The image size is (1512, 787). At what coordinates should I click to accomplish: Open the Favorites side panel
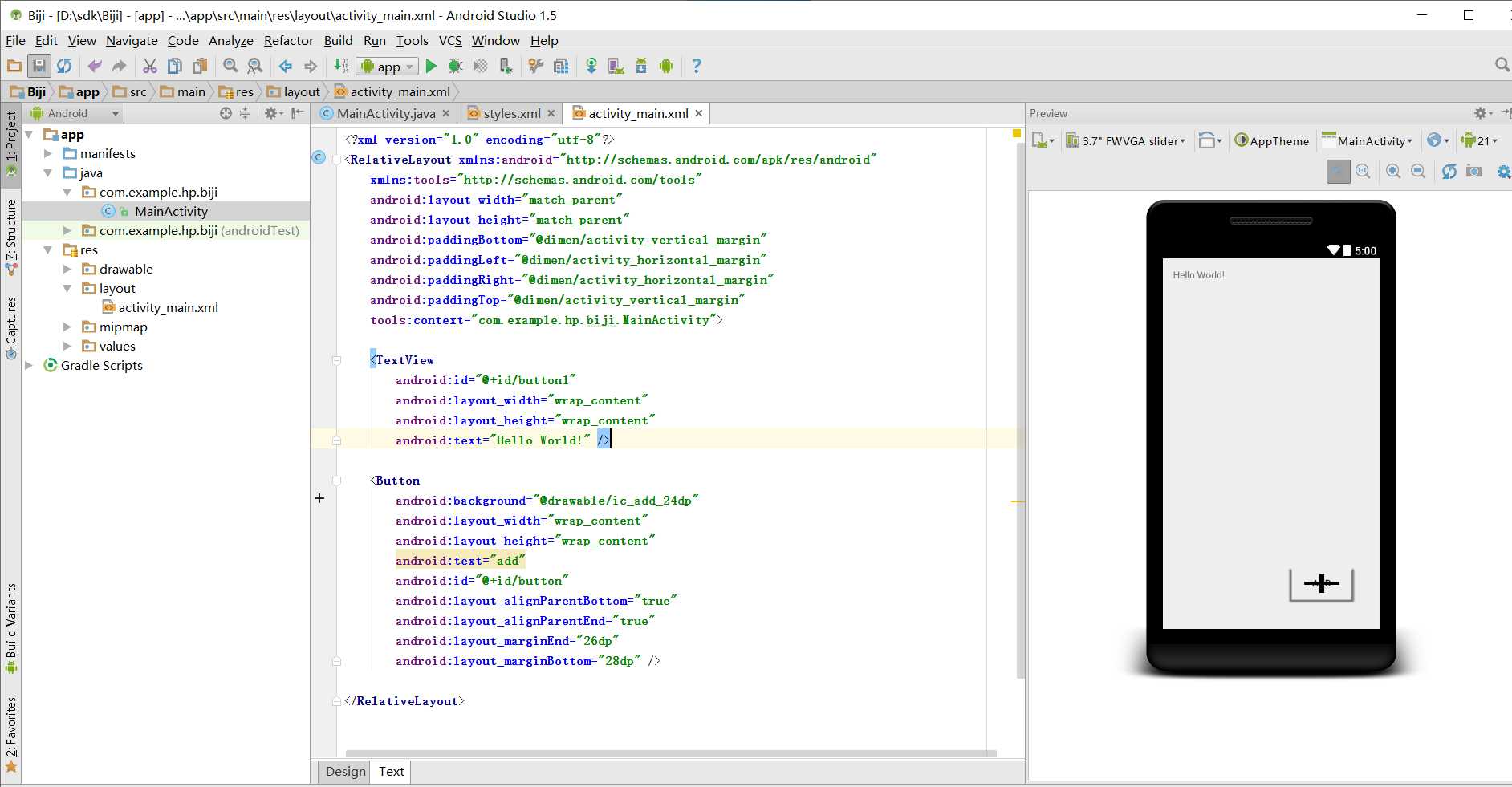coord(11,734)
